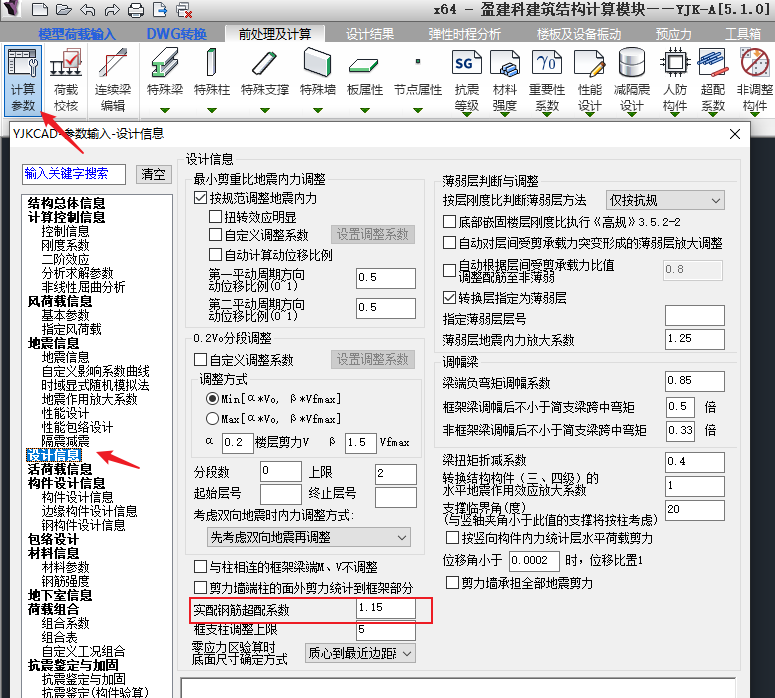Open the 材料强度 icon
This screenshot has height=698, width=775.
tap(505, 62)
